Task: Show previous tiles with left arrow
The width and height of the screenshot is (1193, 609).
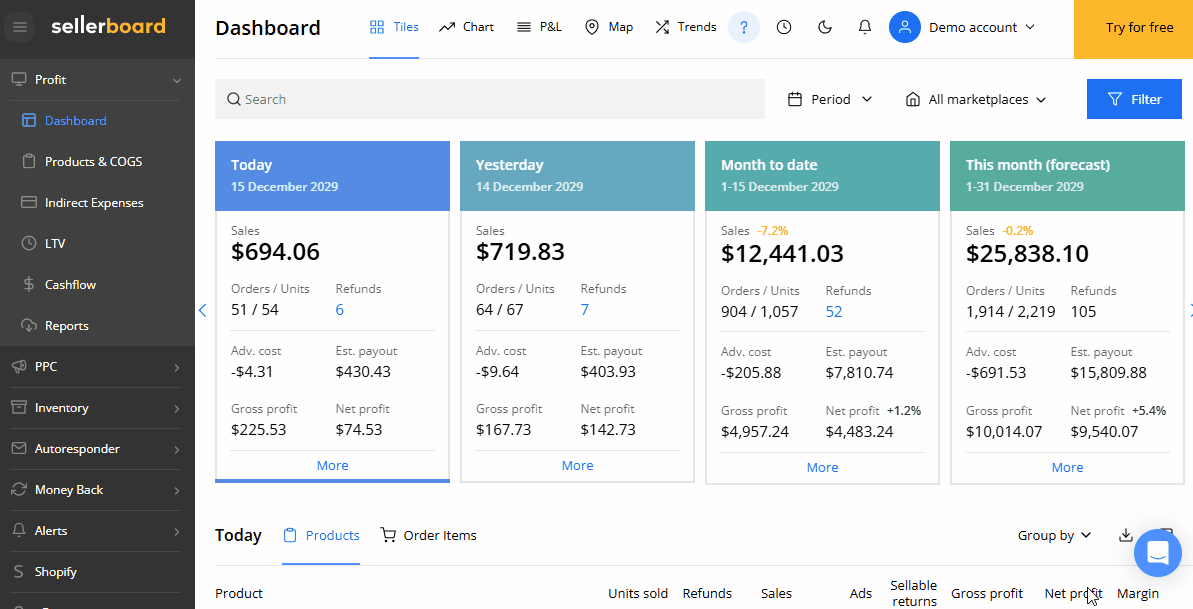Action: 202,310
